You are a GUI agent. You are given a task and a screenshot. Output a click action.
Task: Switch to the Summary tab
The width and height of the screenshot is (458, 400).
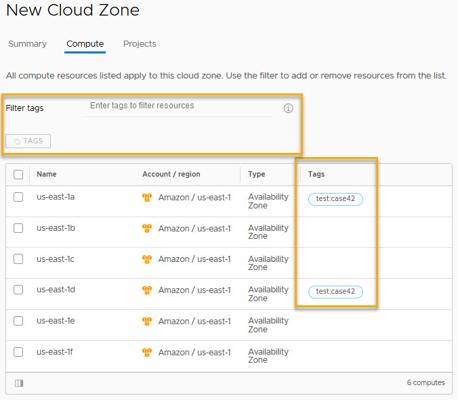pos(27,44)
